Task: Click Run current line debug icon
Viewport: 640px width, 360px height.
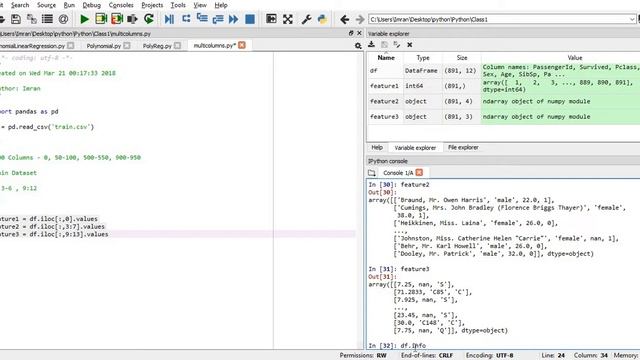Action: pyautogui.click(x=186, y=19)
